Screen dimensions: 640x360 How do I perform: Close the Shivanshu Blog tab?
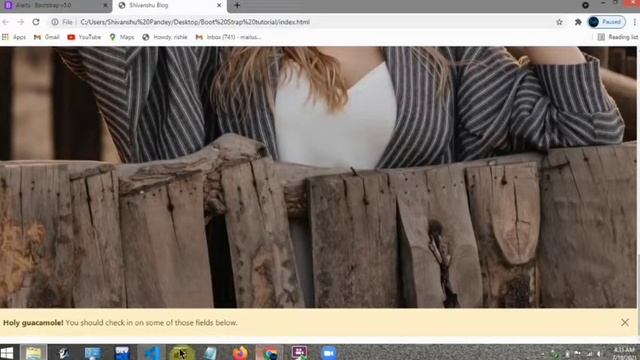pos(219,6)
